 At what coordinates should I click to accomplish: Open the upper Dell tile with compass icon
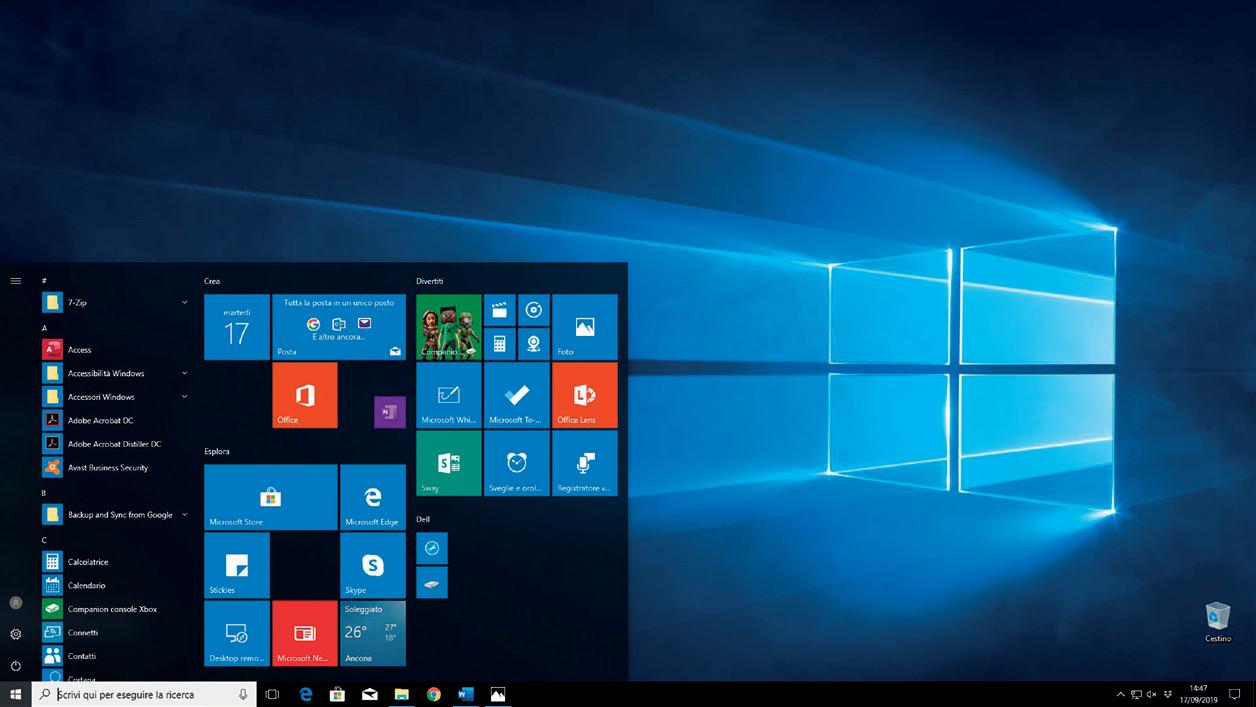click(x=432, y=548)
